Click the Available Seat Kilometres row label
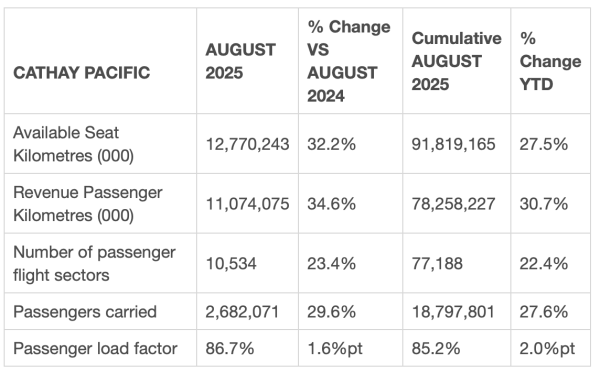Viewport: 600px width, 373px height. [x=73, y=144]
